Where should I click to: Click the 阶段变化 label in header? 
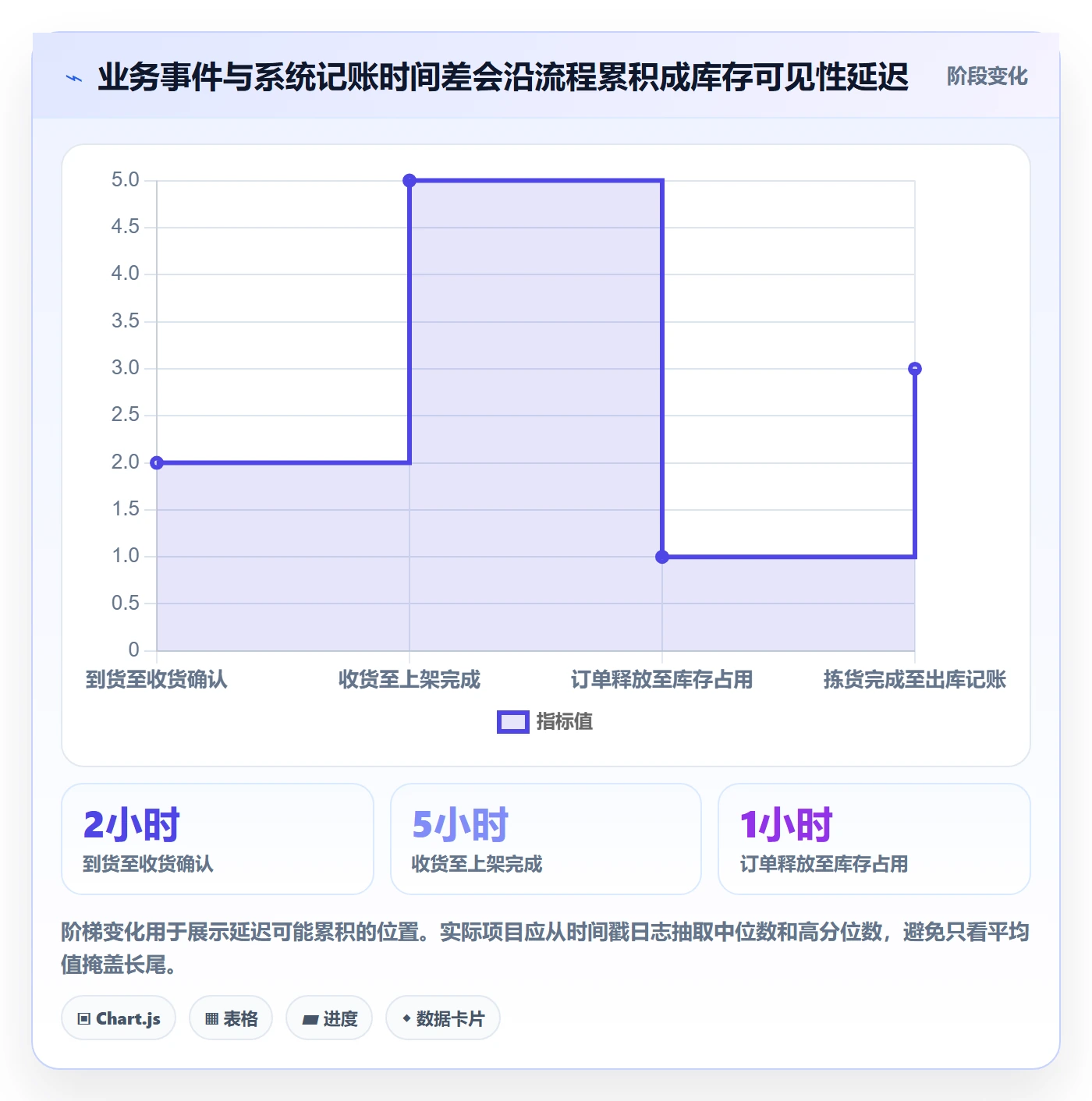point(987,76)
